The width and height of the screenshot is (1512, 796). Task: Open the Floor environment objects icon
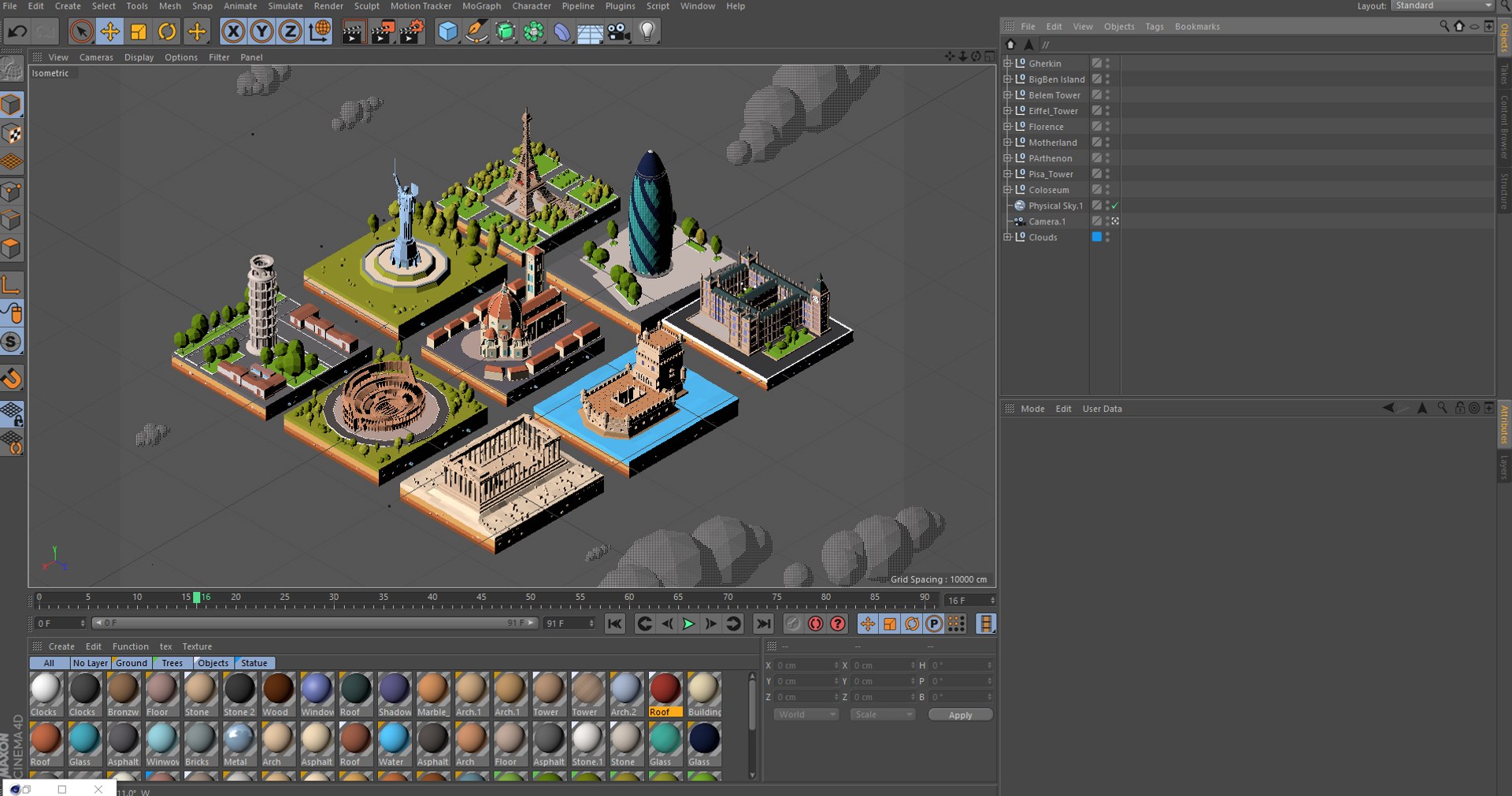(x=590, y=31)
